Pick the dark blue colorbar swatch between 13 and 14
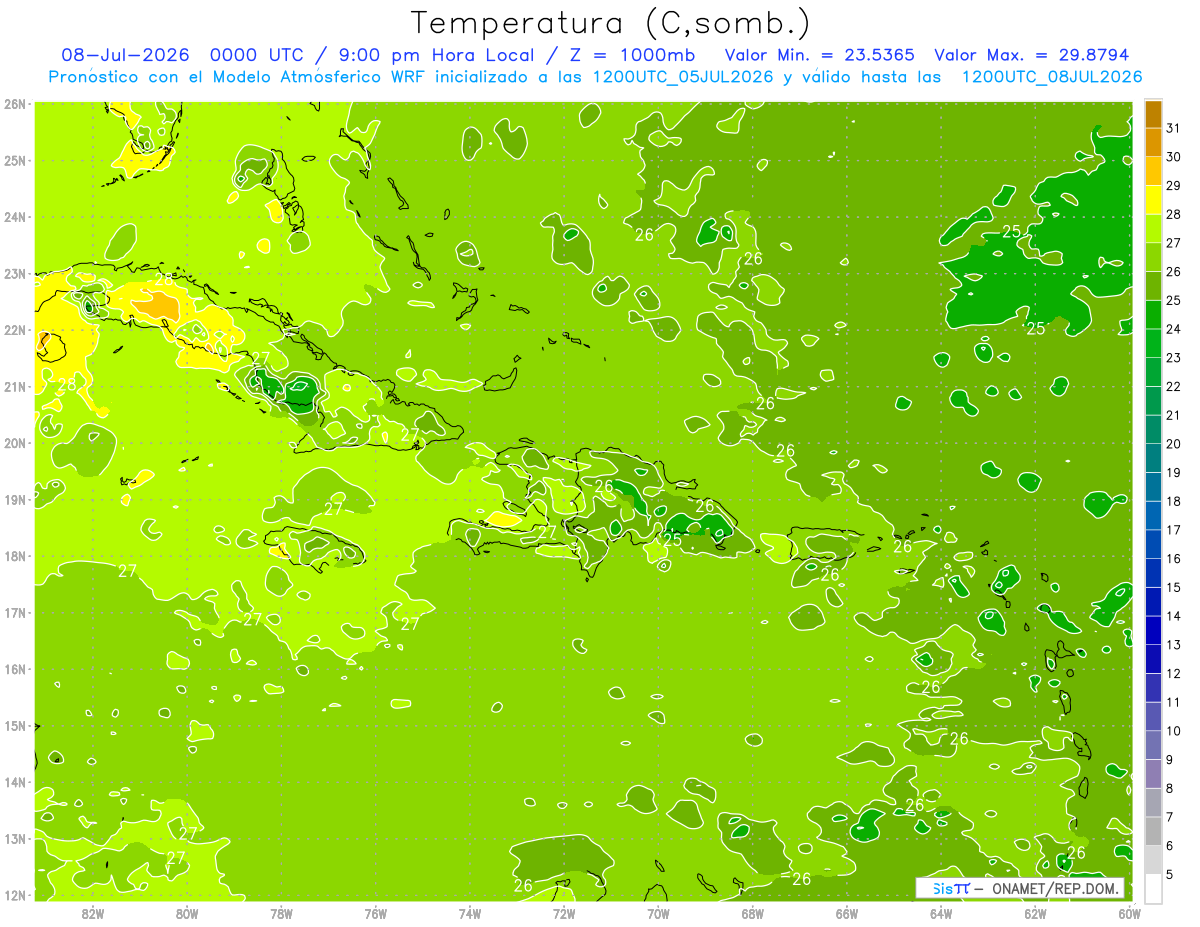 point(1153,630)
